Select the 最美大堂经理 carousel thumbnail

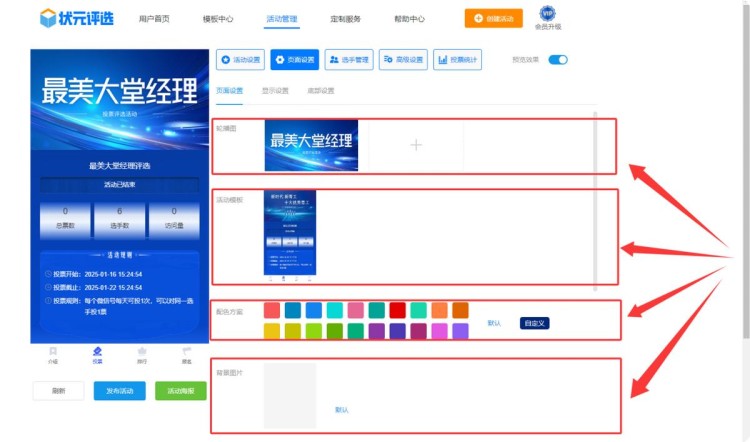311,145
